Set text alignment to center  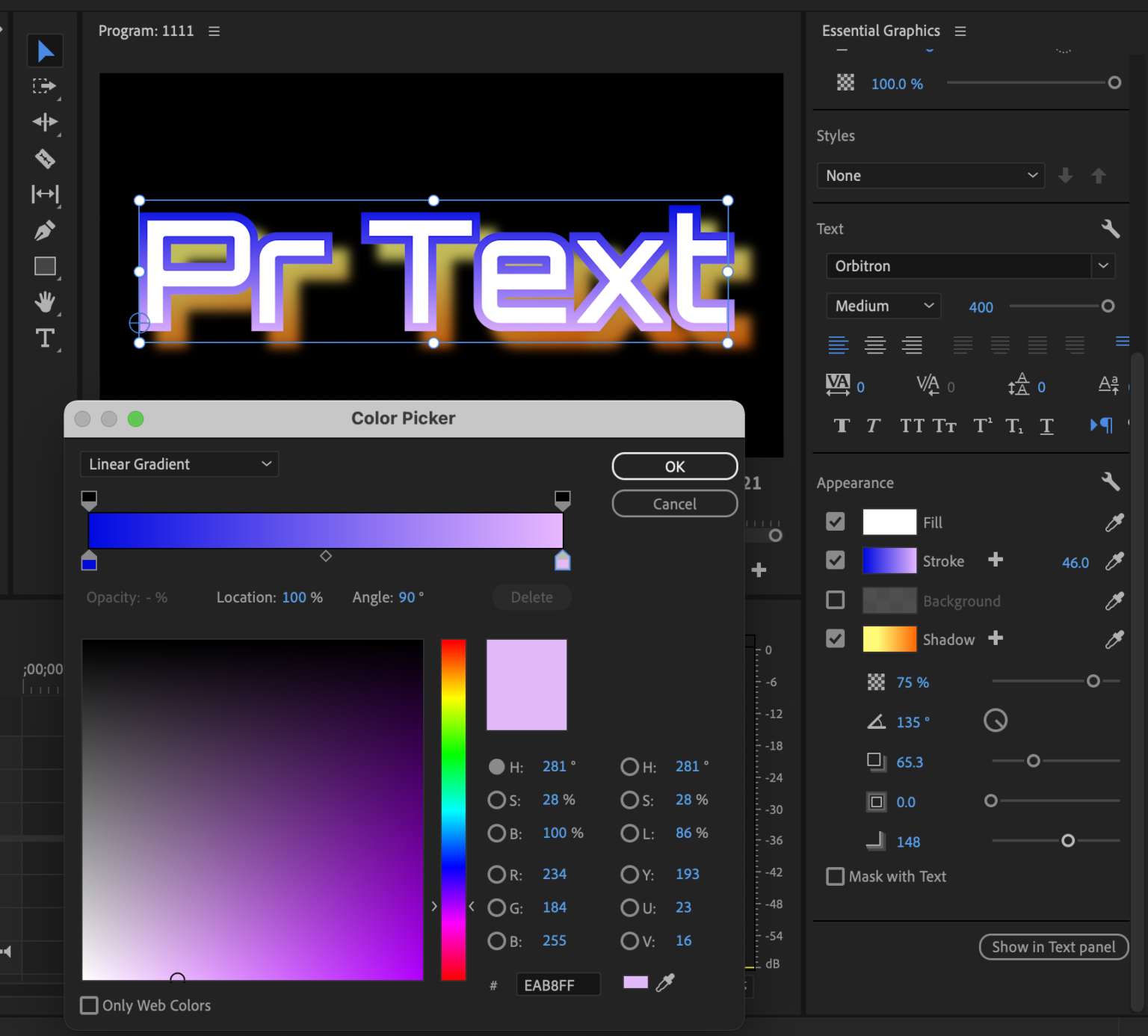[x=875, y=345]
